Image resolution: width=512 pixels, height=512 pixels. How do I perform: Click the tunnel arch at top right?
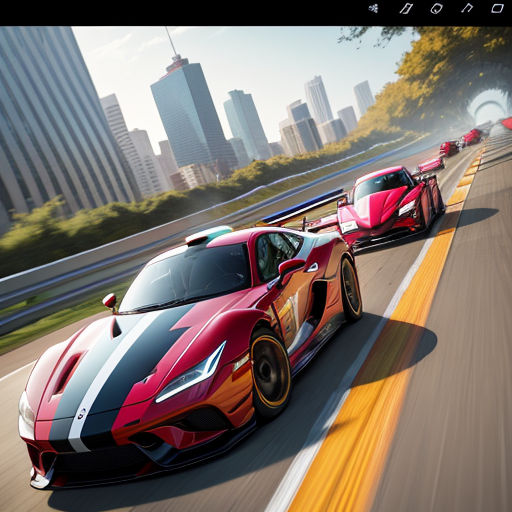click(x=488, y=107)
